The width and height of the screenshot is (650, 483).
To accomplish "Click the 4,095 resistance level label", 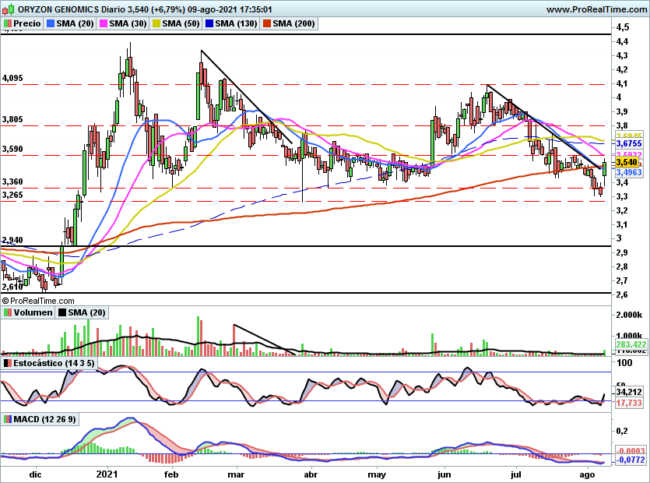I will (13, 78).
